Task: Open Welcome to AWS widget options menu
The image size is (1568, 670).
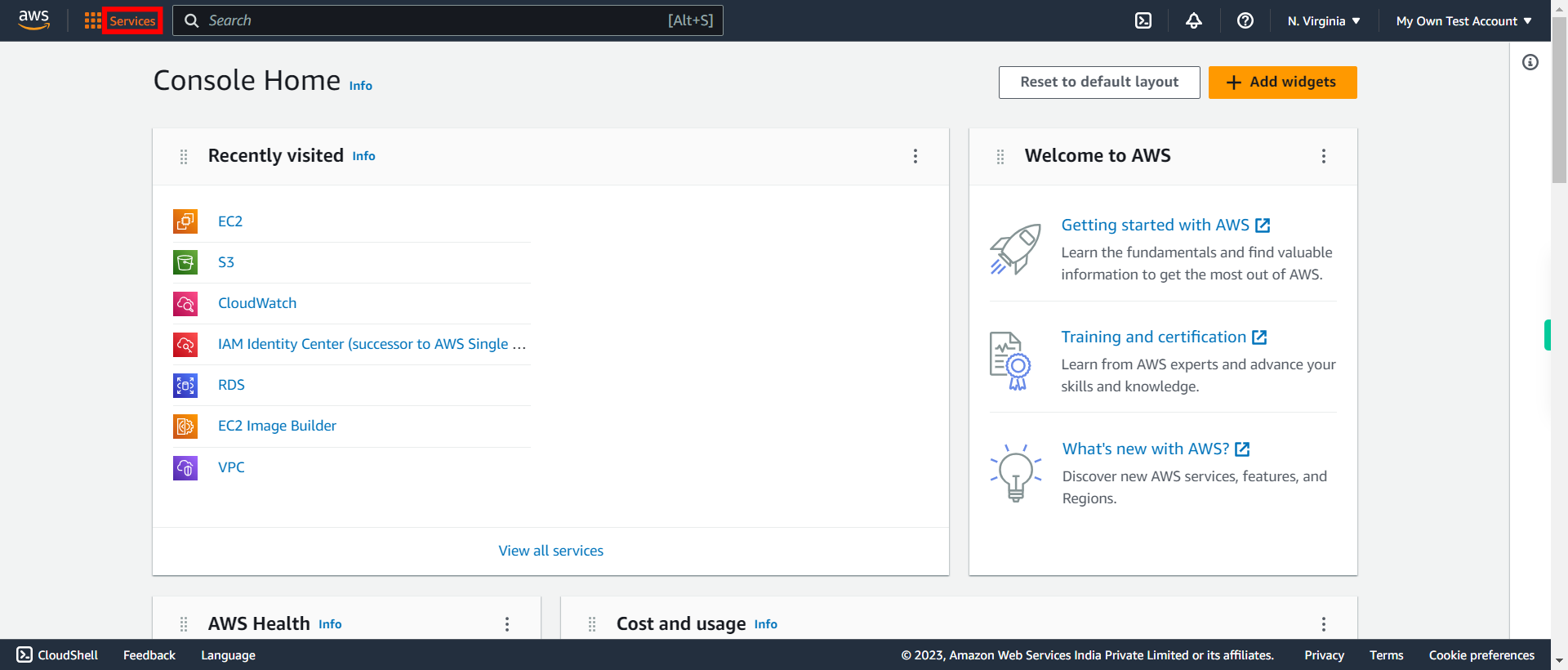Action: coord(1324,156)
